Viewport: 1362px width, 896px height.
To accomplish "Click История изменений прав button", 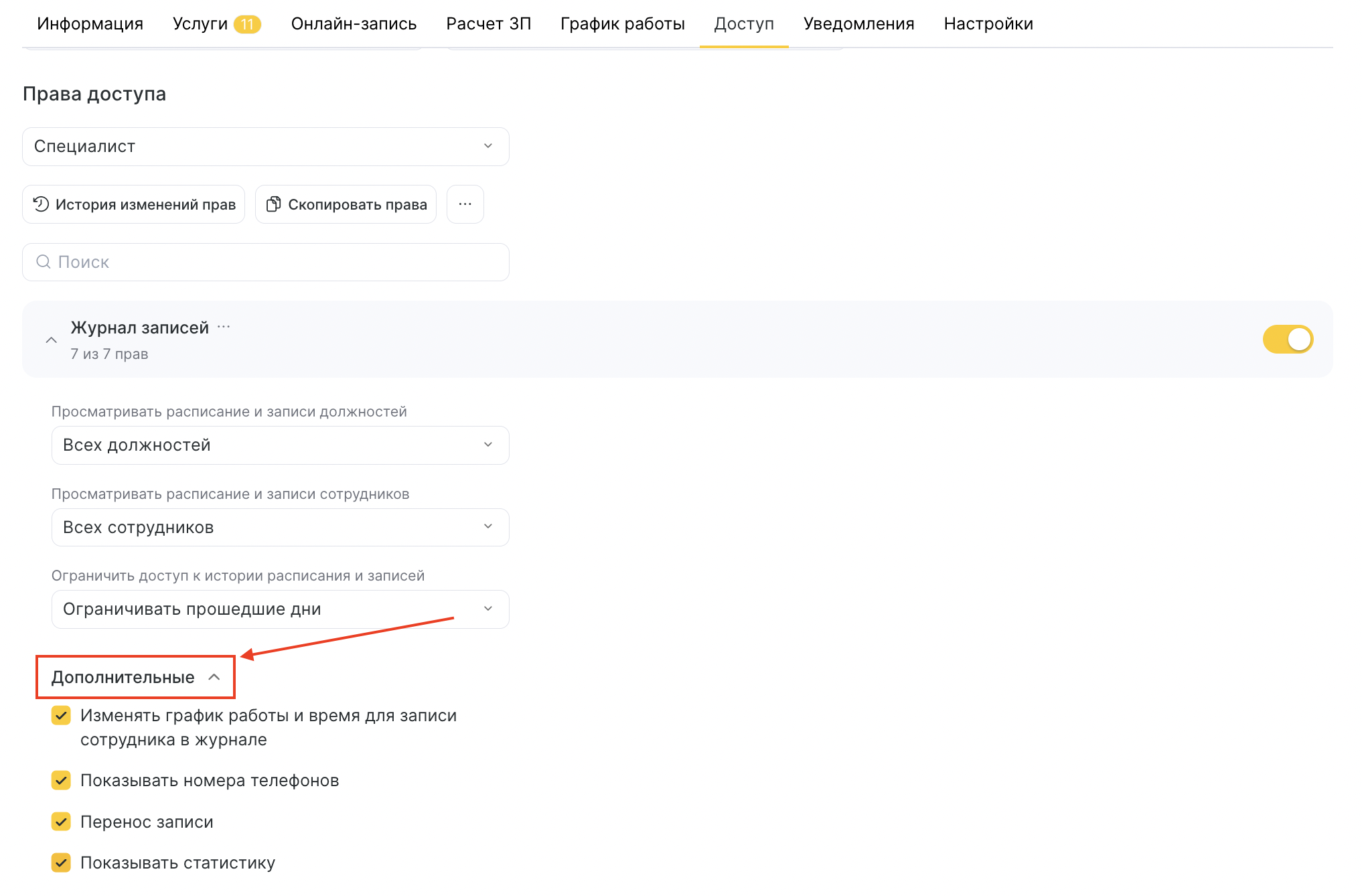I will pyautogui.click(x=134, y=204).
